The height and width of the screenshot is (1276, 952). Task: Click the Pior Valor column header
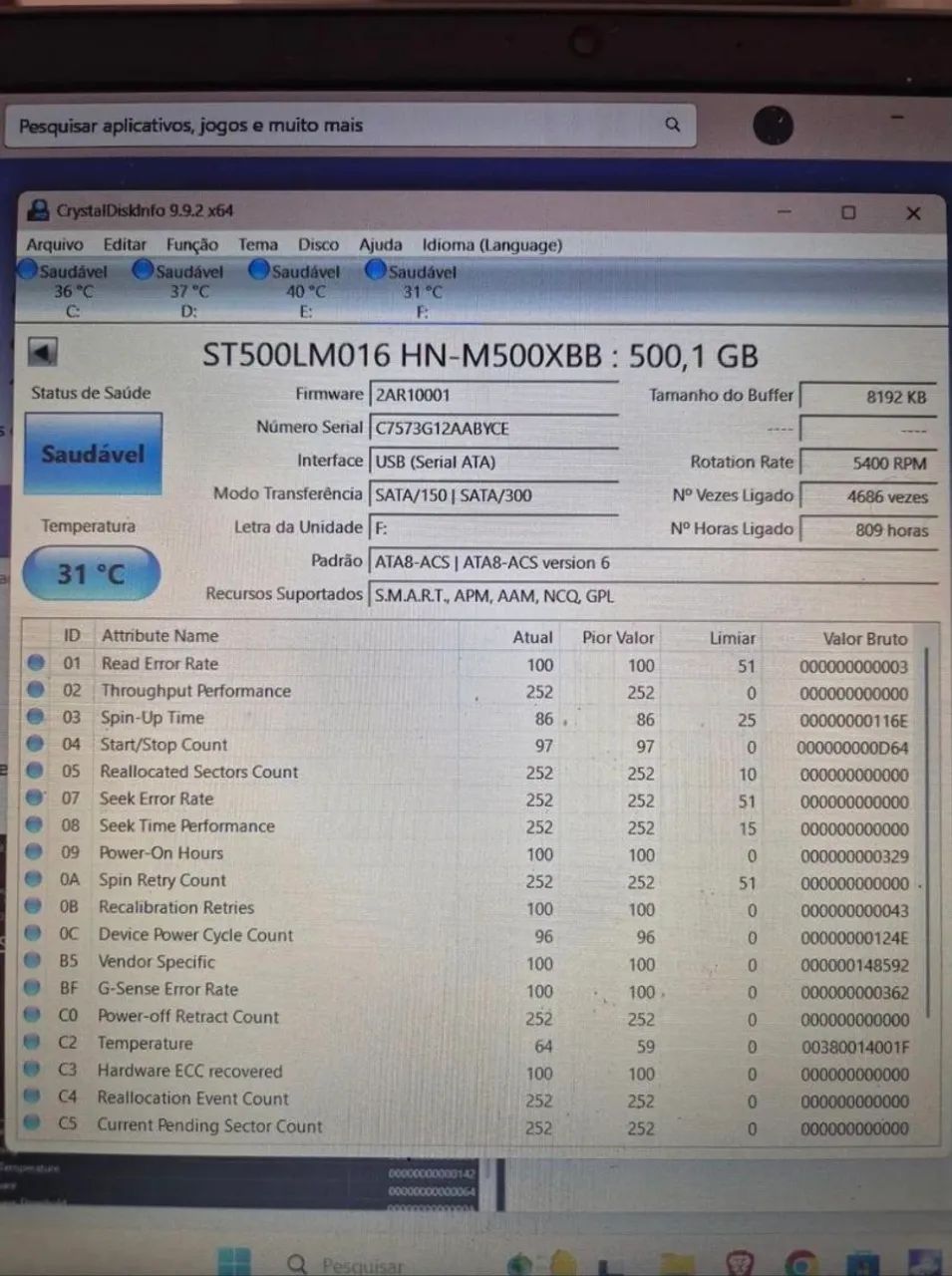618,637
